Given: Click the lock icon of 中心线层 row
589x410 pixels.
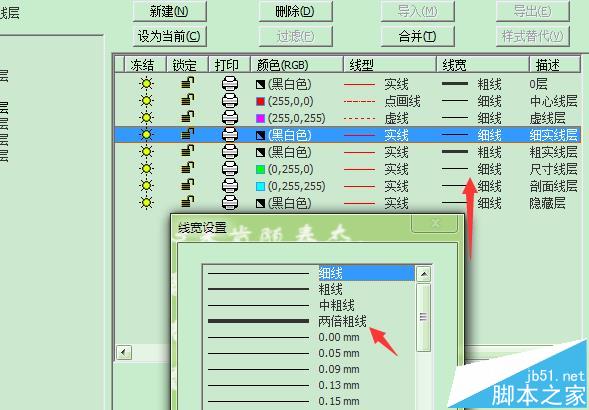Looking at the screenshot, I should pos(187,100).
